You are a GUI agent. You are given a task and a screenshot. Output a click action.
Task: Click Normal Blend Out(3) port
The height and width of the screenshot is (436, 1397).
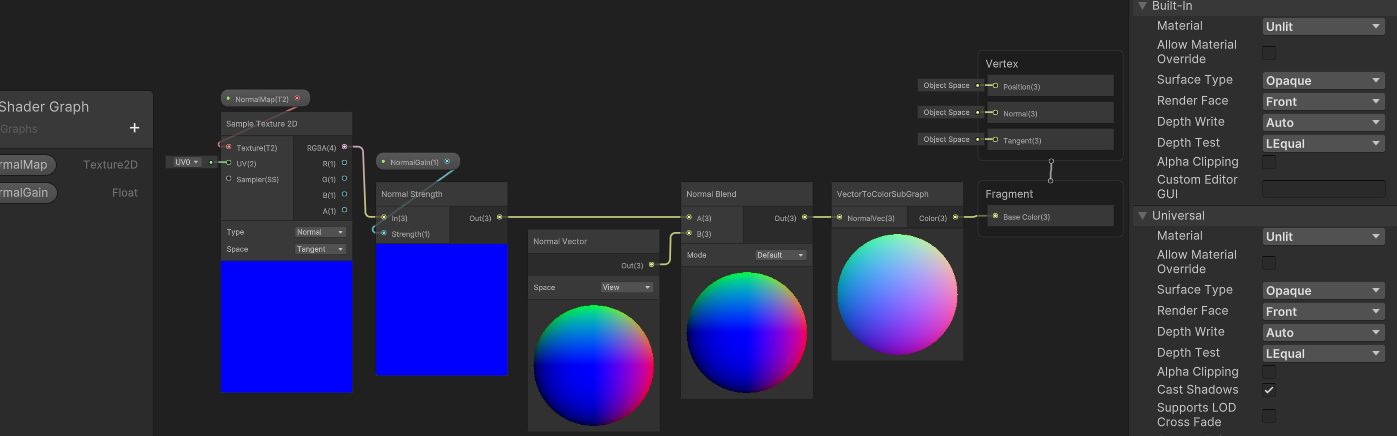click(x=804, y=217)
